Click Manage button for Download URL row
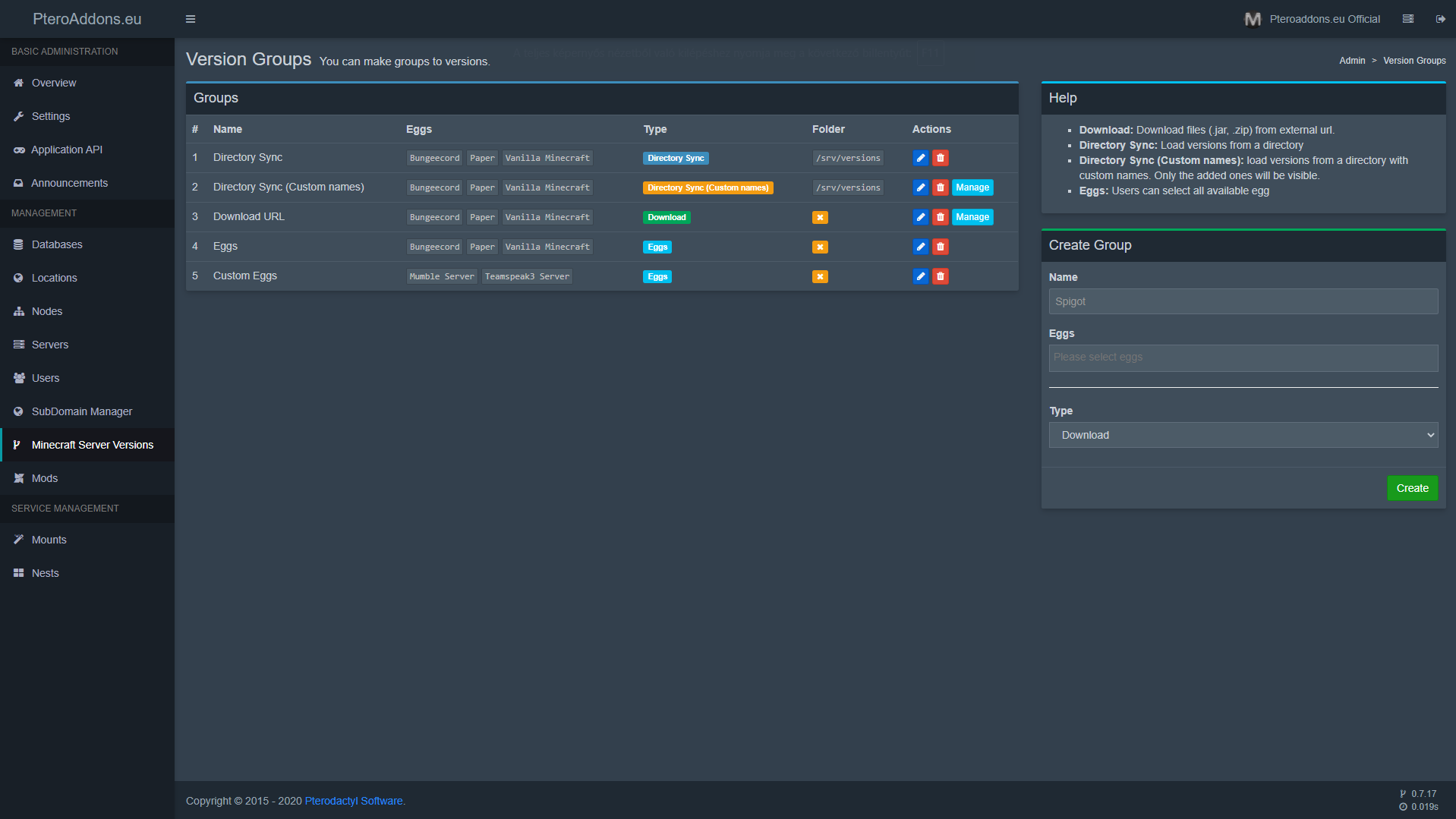Viewport: 1456px width, 819px height. pos(972,217)
